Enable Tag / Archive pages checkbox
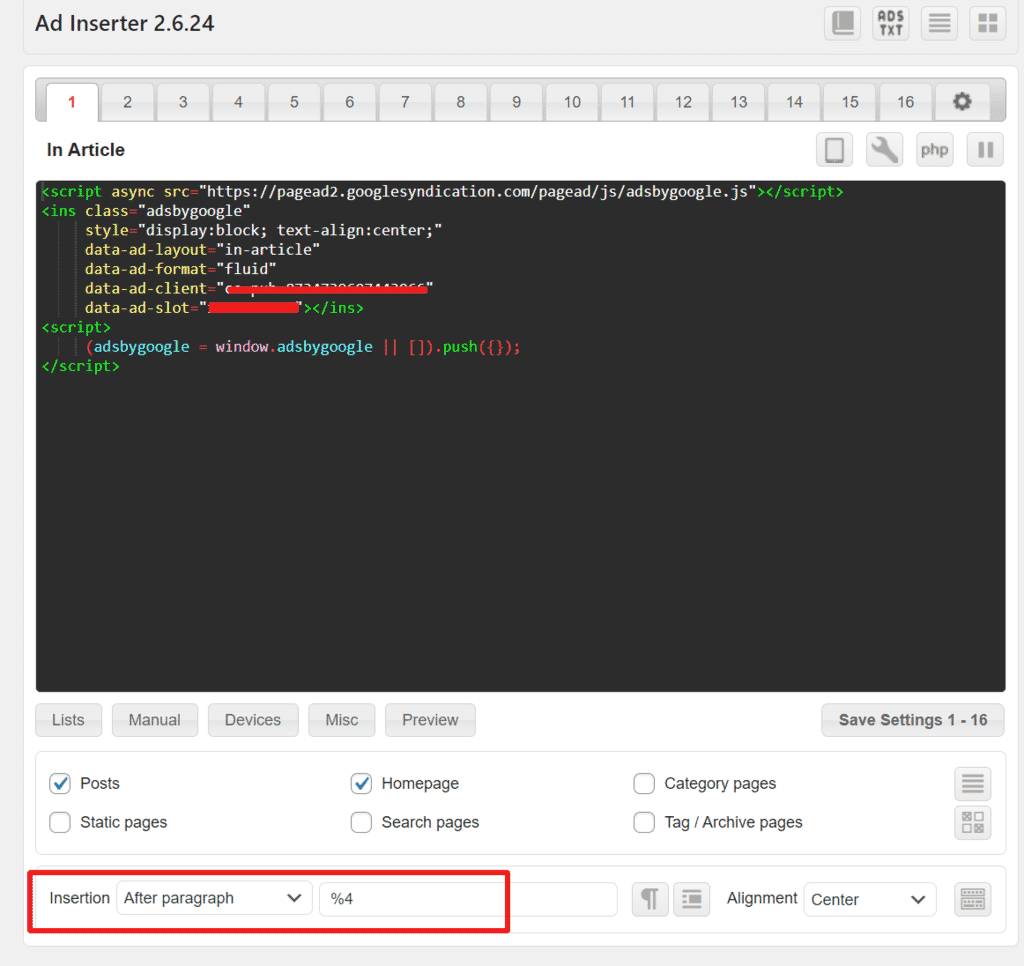Viewport: 1024px width, 966px height. 644,822
